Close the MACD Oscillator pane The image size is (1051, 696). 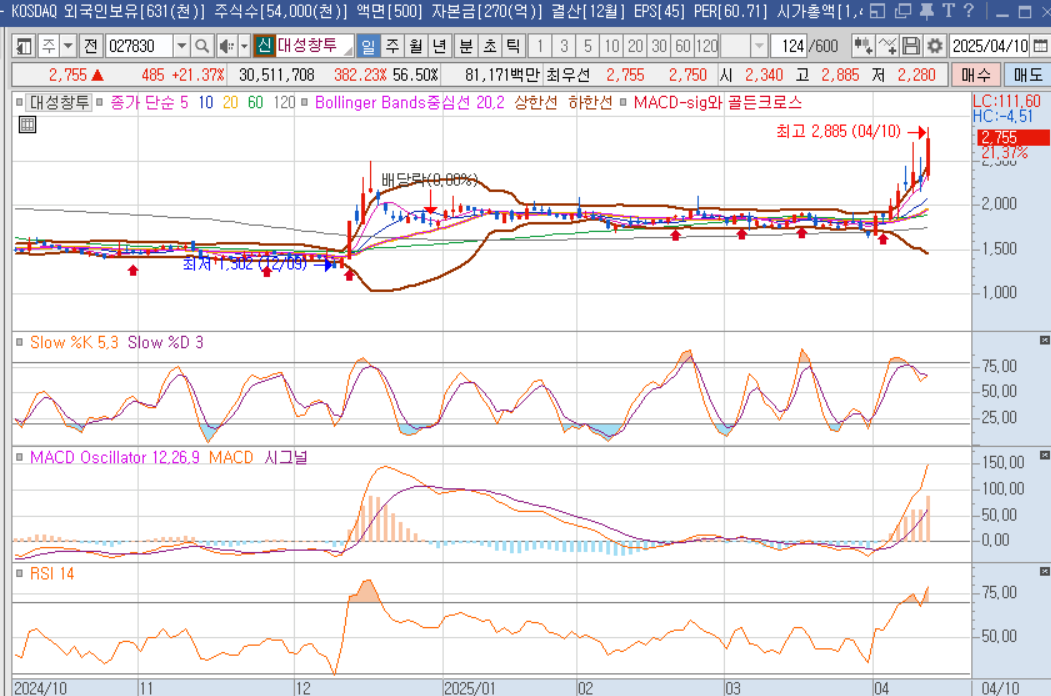(x=1044, y=455)
